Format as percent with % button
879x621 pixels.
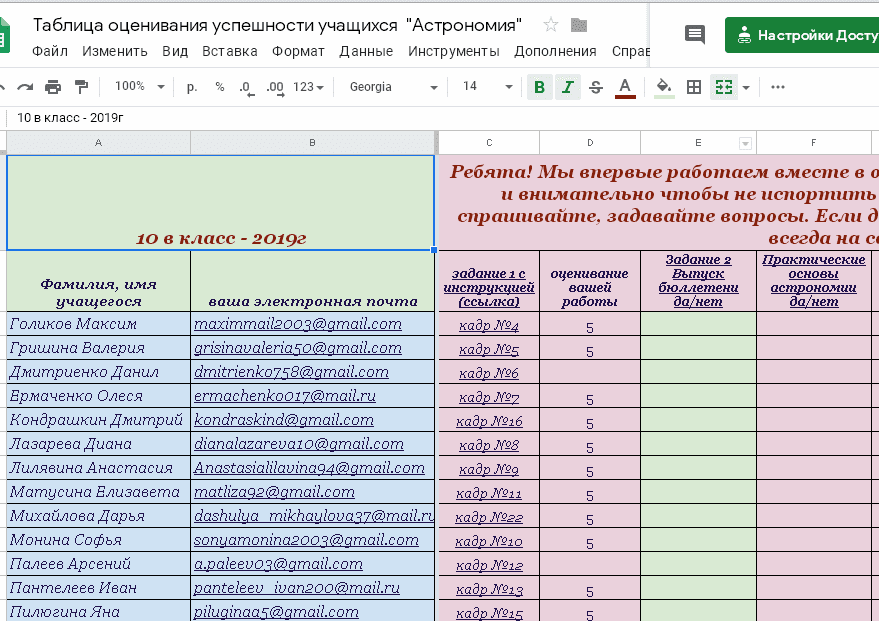tap(220, 87)
